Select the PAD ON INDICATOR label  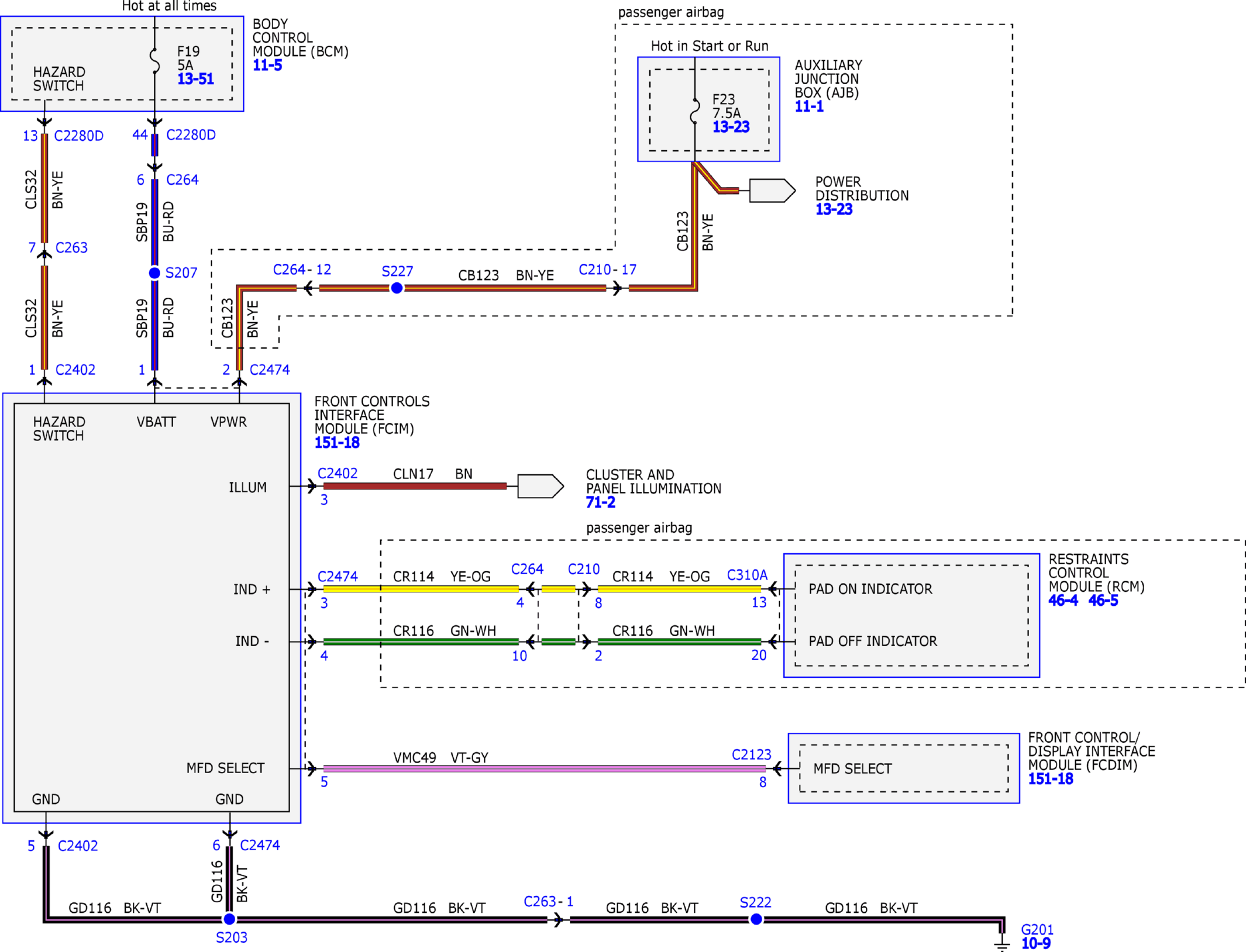click(870, 589)
